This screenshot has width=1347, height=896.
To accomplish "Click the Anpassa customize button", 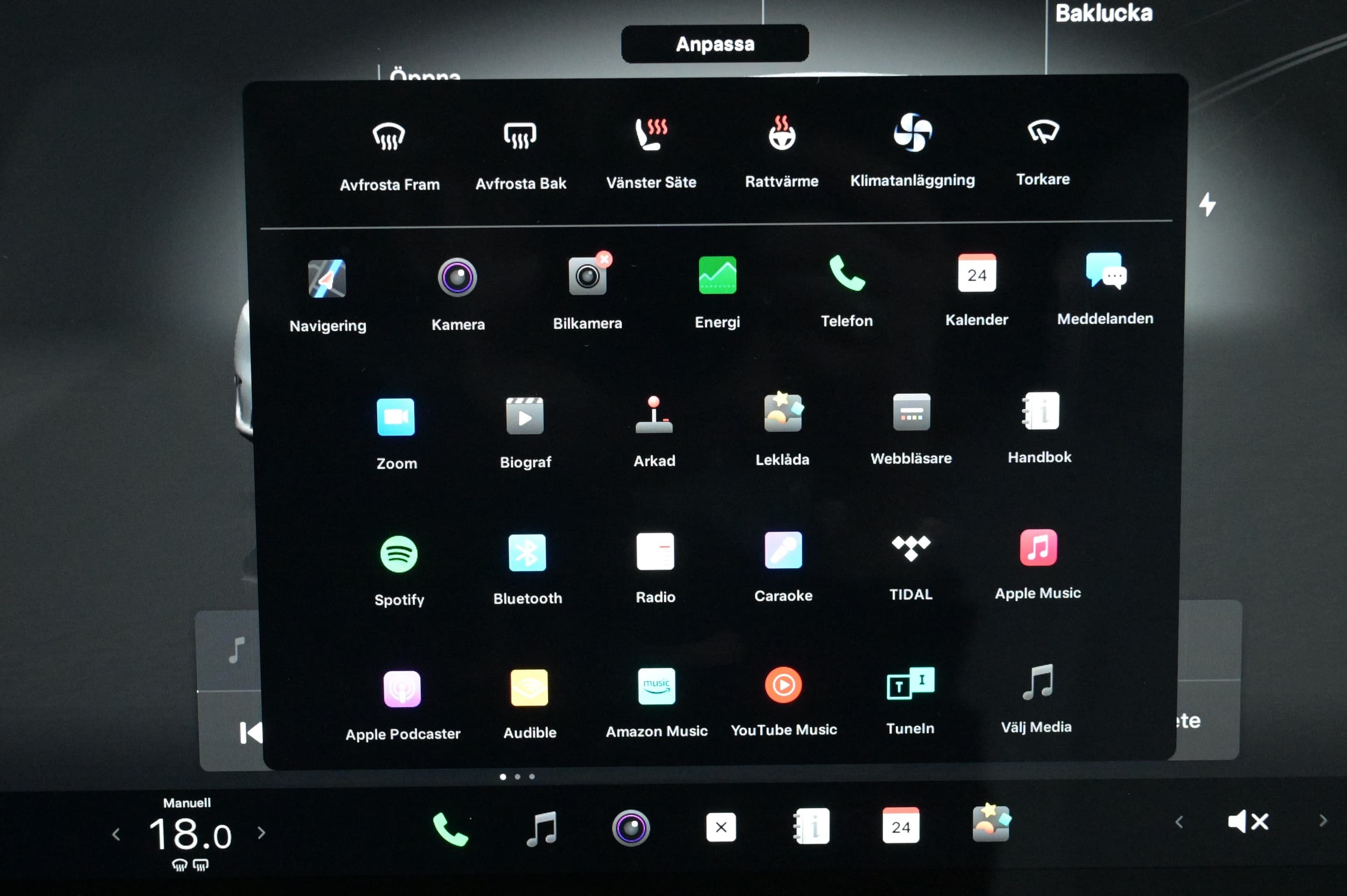I will click(x=715, y=44).
